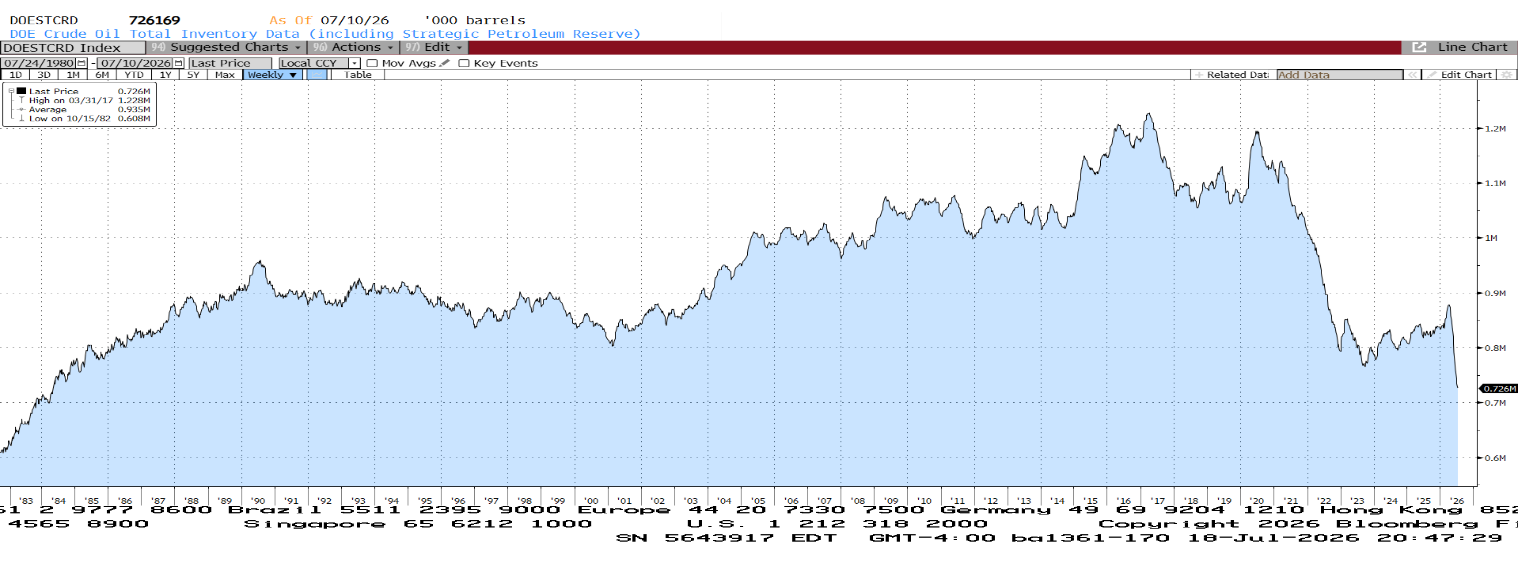Image resolution: width=1518 pixels, height=567 pixels.
Task: Click the Edit Chart button
Action: pos(1459,75)
